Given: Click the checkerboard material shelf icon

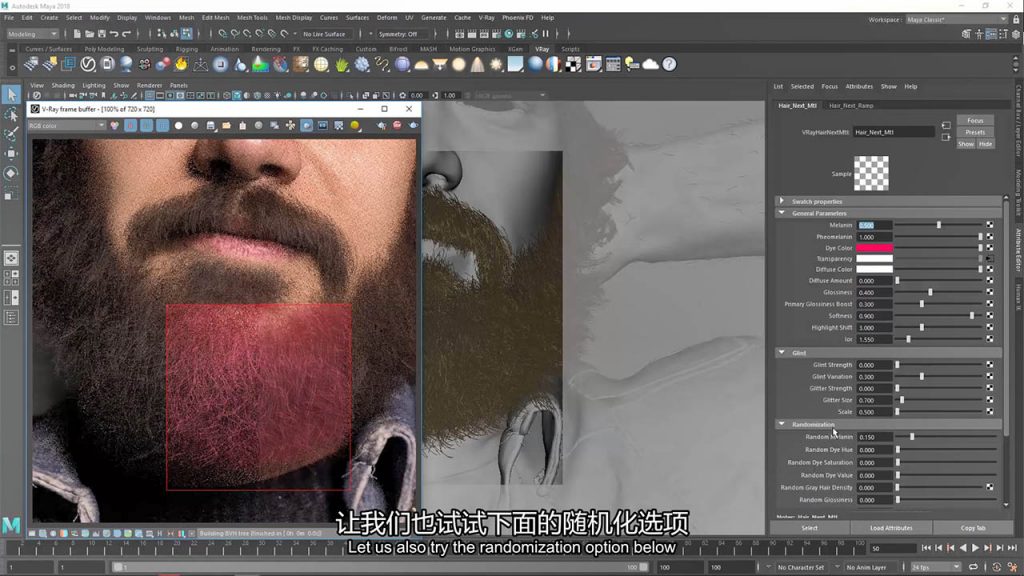Looking at the screenshot, I should point(573,64).
